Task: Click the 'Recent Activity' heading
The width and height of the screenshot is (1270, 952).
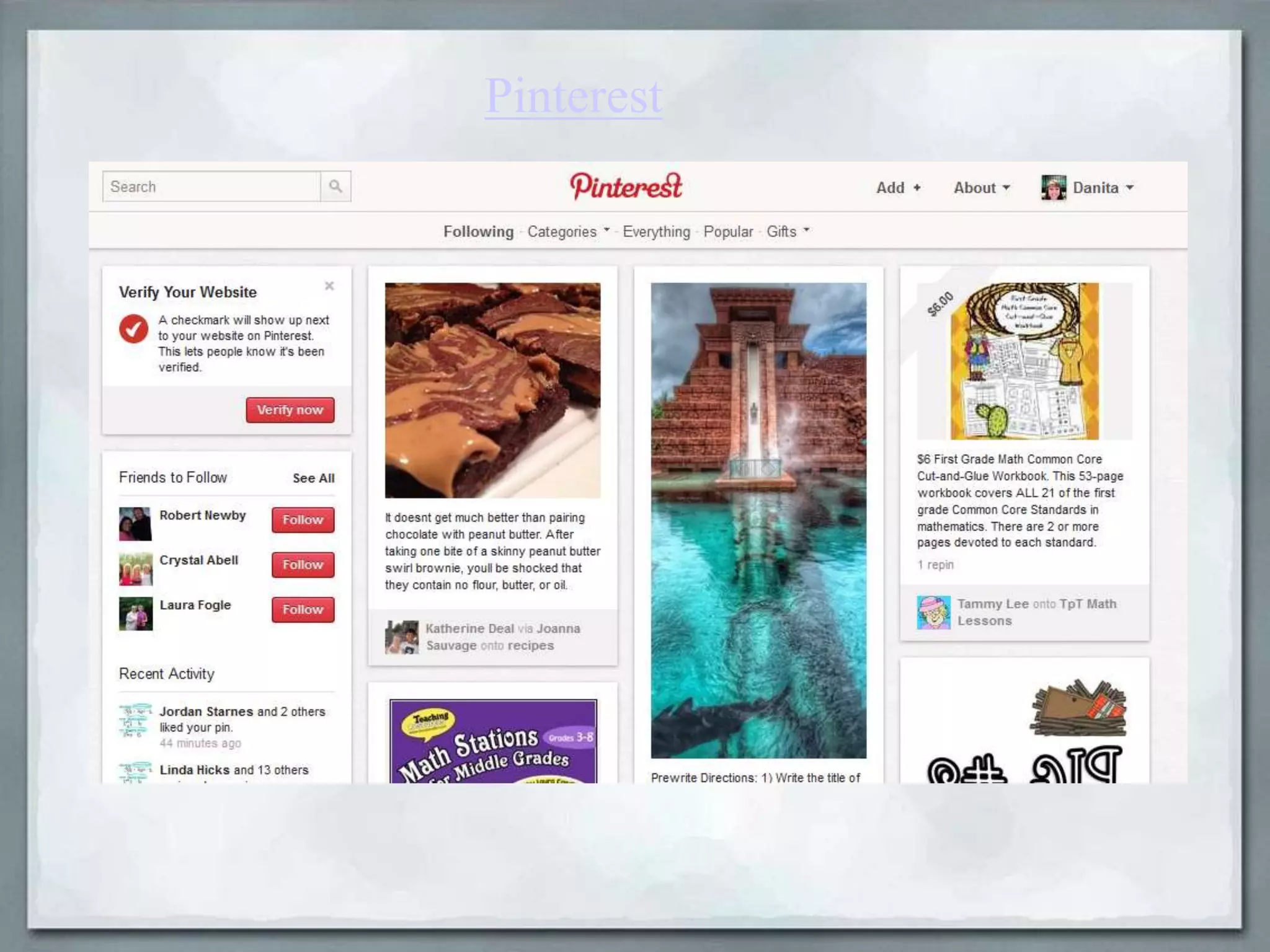Action: pos(167,674)
